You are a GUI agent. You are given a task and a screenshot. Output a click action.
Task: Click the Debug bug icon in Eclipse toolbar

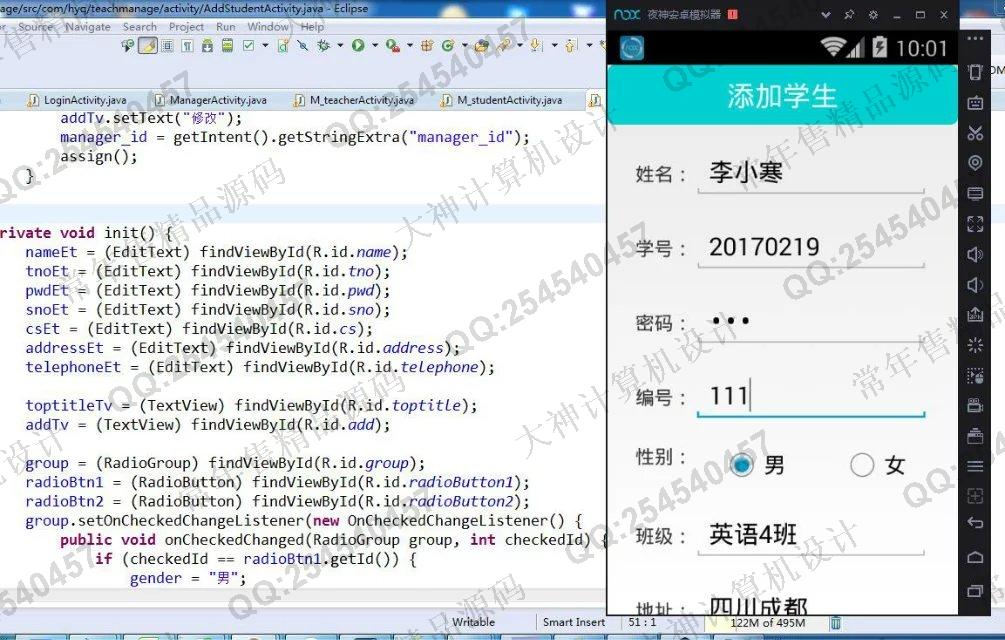324,45
